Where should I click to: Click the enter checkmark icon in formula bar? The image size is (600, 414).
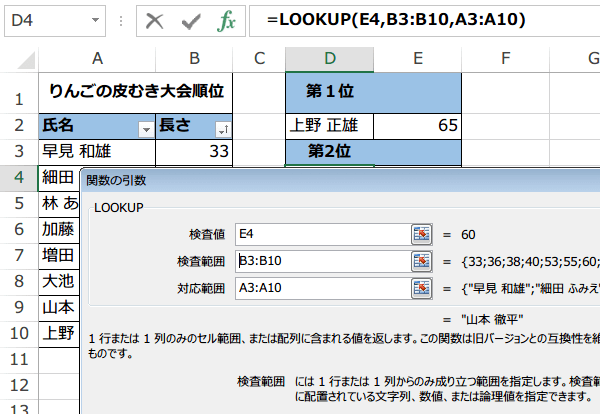[x=191, y=21]
